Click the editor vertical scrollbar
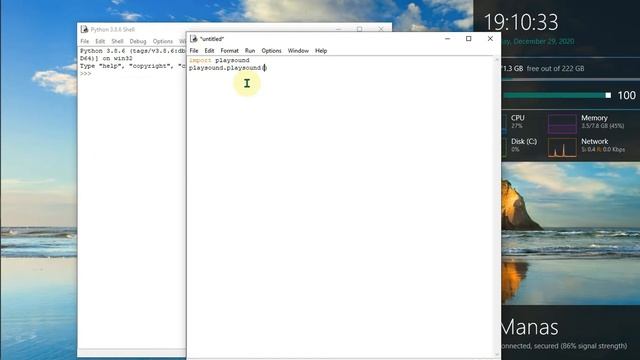 pos(498,207)
